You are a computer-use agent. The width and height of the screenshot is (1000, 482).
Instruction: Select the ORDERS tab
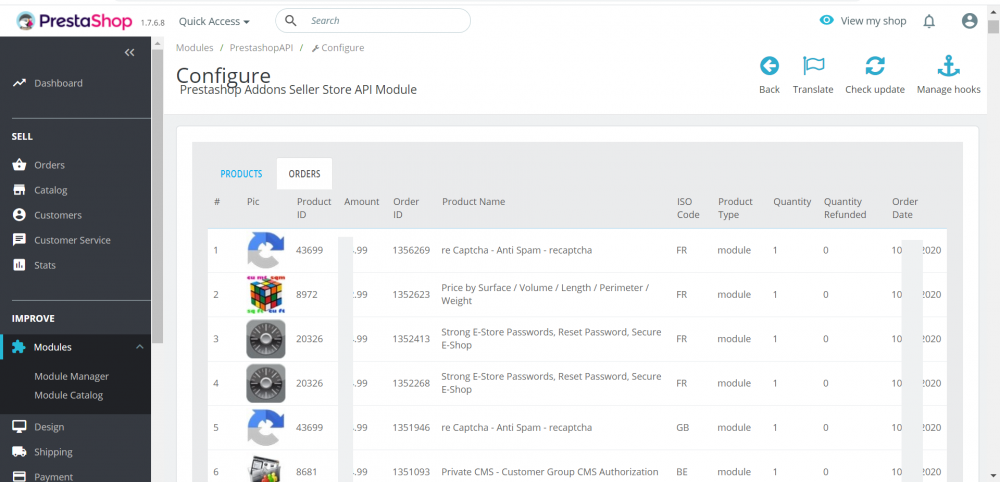(304, 174)
